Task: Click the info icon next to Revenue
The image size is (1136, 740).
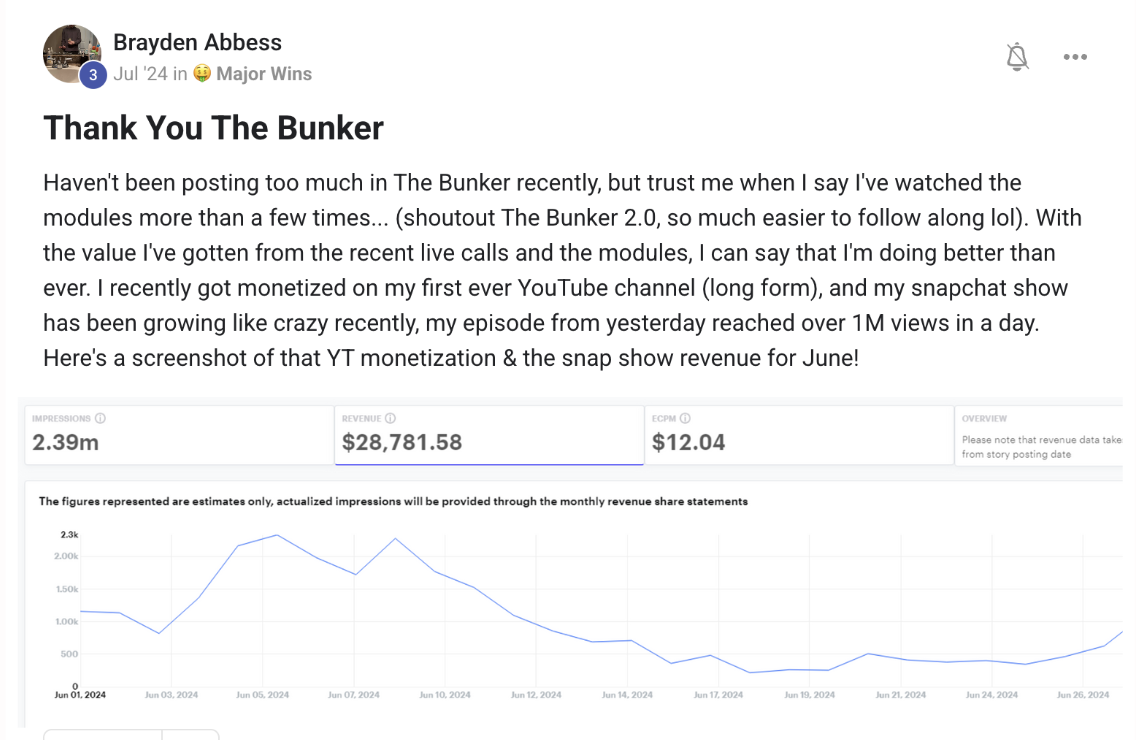Action: 390,418
